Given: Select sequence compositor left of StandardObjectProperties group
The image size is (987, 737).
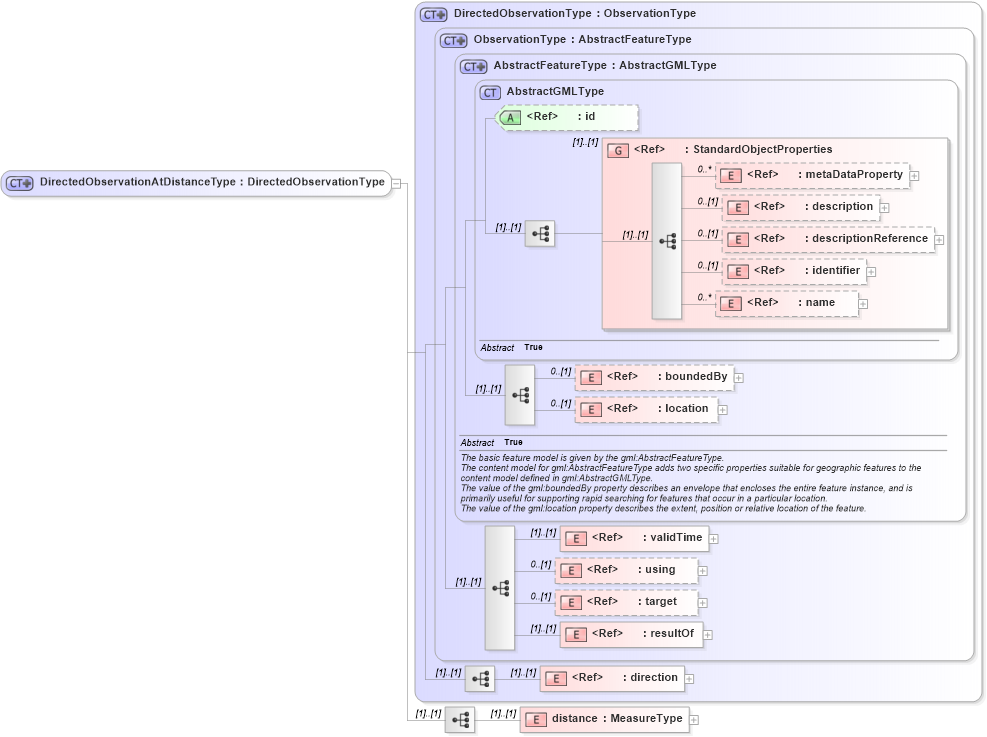Looking at the screenshot, I should click(540, 234).
